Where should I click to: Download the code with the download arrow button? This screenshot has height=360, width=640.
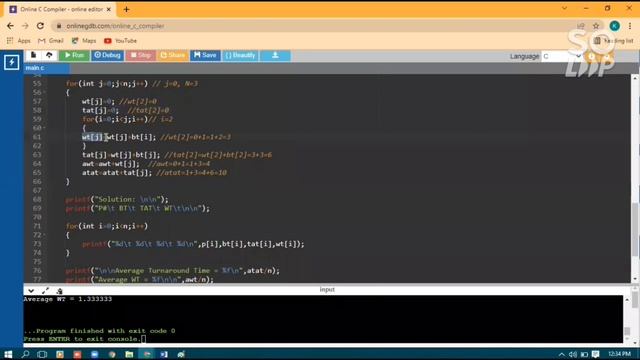coord(275,55)
